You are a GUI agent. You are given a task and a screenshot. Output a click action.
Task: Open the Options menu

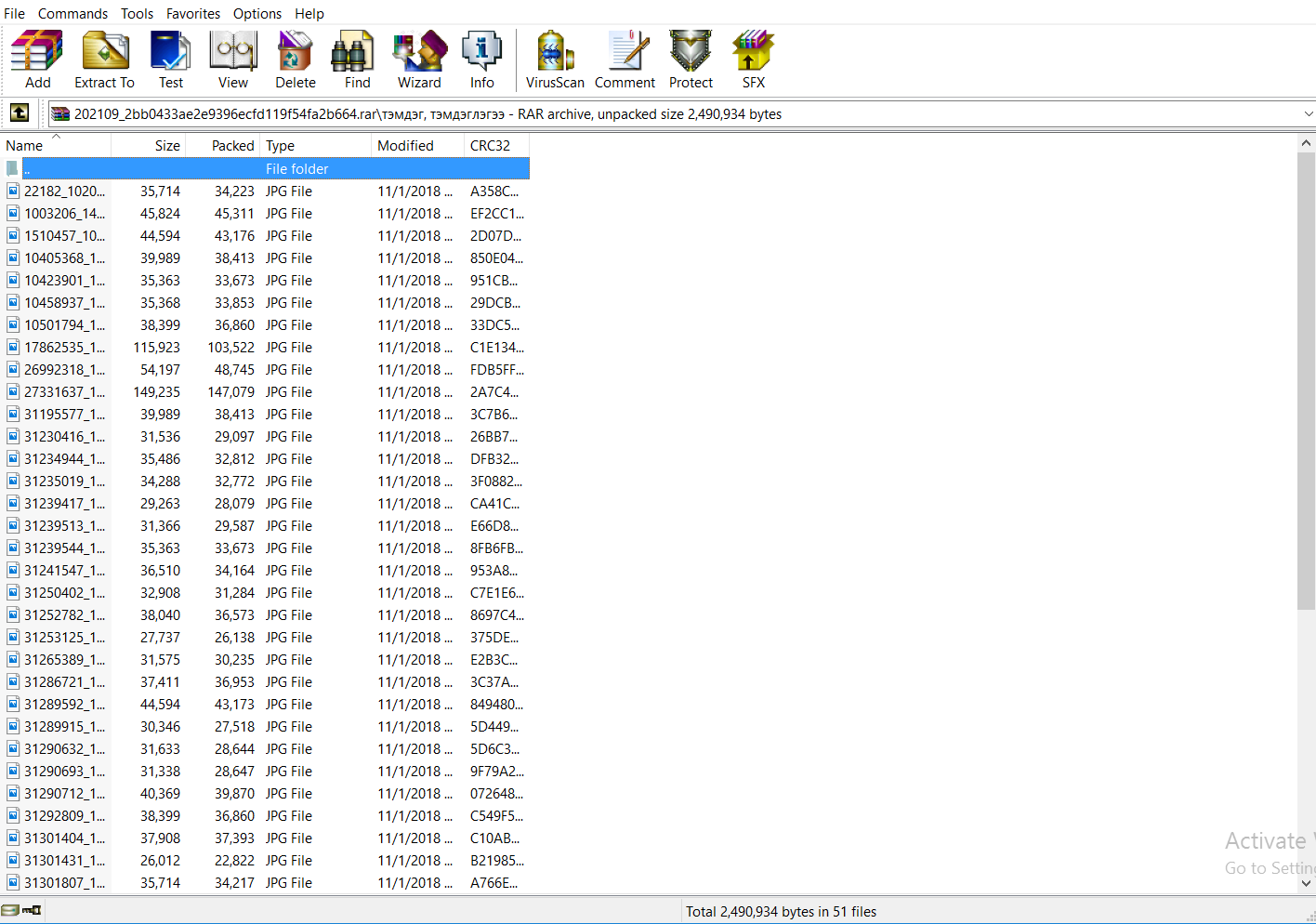[x=257, y=13]
